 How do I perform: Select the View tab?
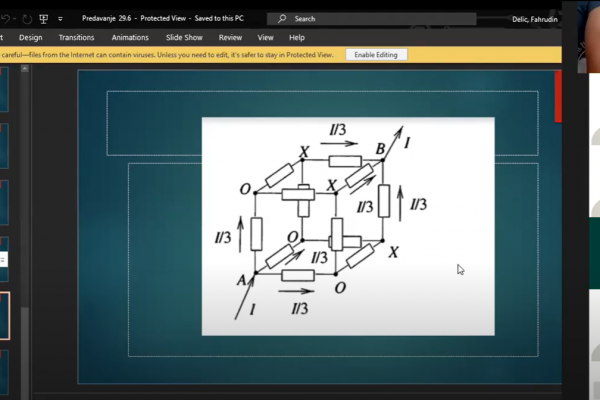[x=265, y=37]
